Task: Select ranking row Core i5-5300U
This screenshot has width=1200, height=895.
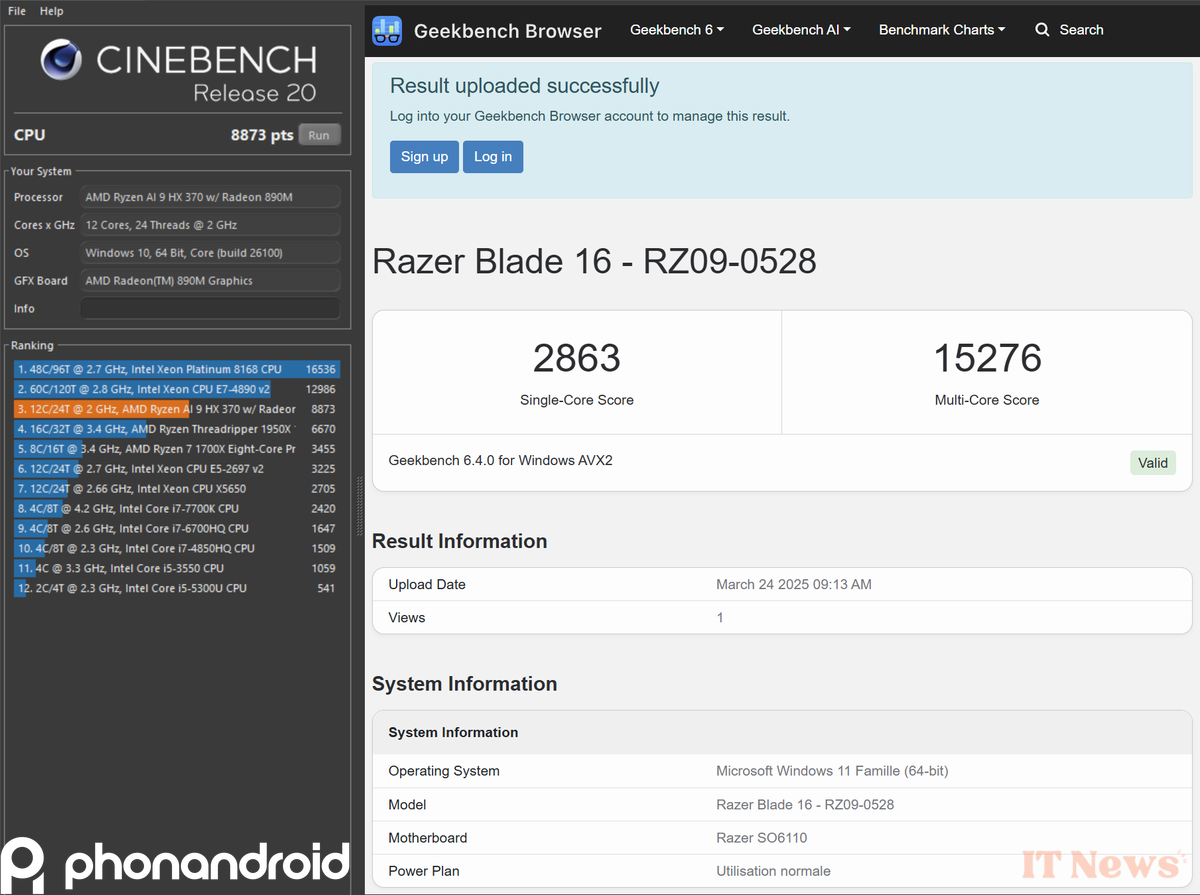Action: 177,588
